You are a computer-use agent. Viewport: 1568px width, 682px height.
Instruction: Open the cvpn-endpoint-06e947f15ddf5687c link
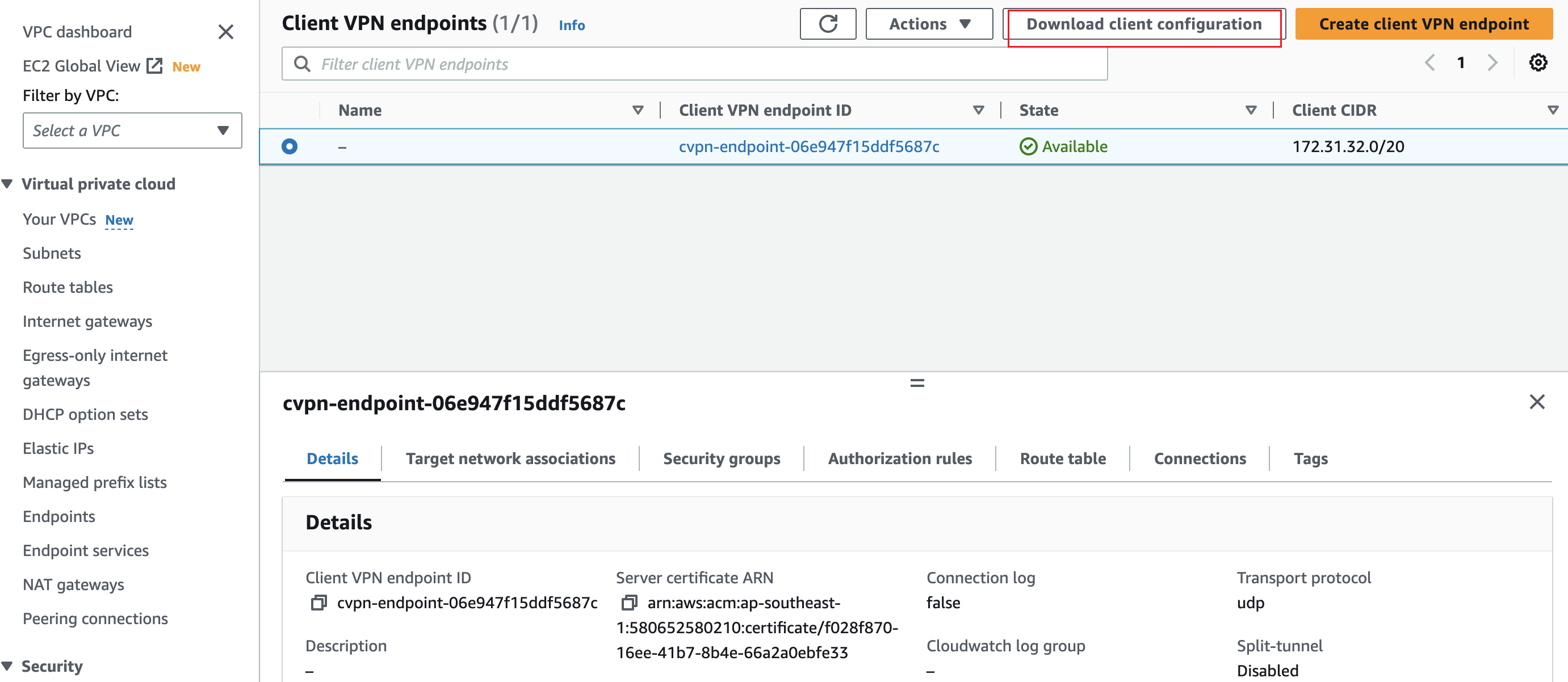[809, 146]
